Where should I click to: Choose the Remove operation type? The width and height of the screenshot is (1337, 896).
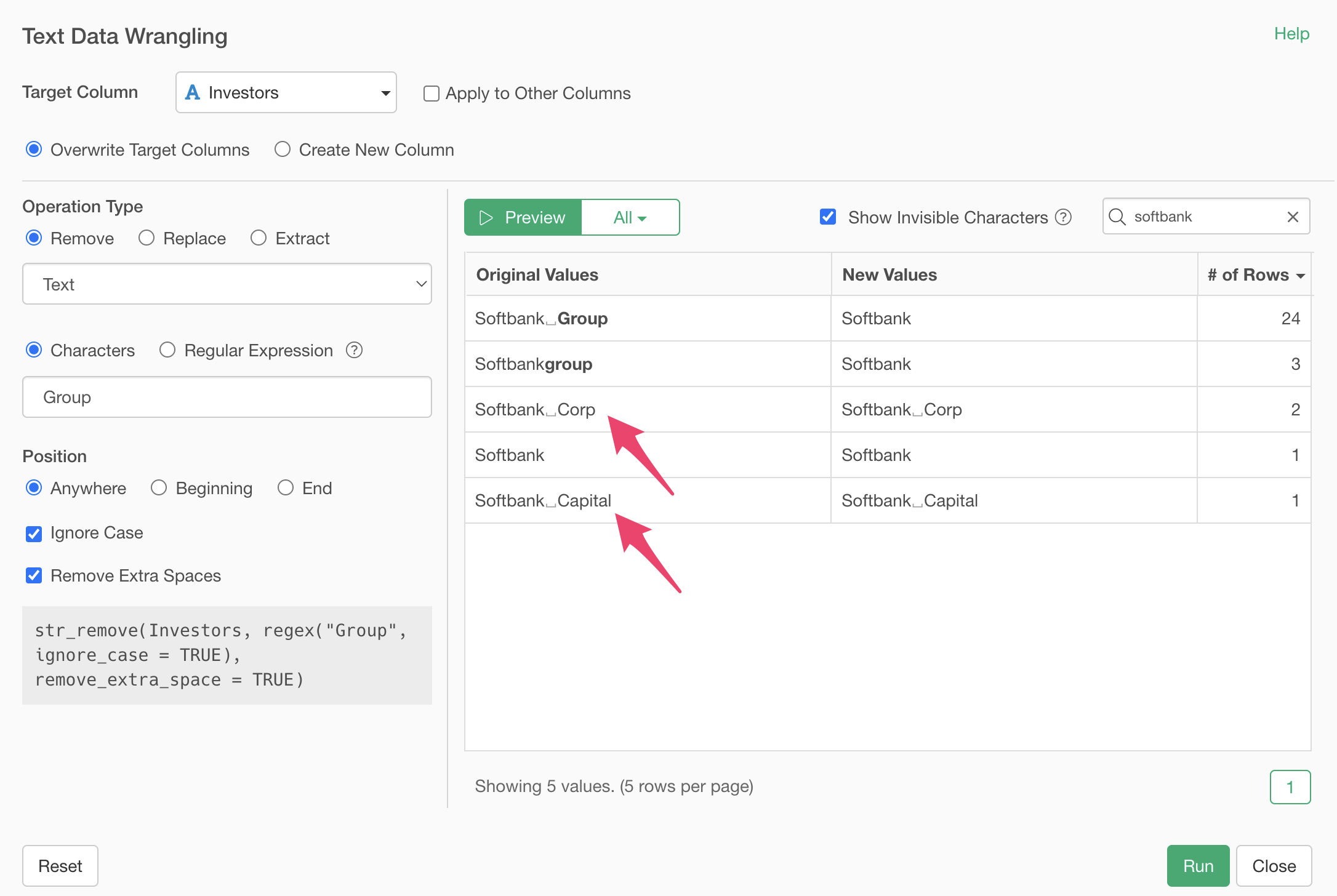[x=34, y=238]
